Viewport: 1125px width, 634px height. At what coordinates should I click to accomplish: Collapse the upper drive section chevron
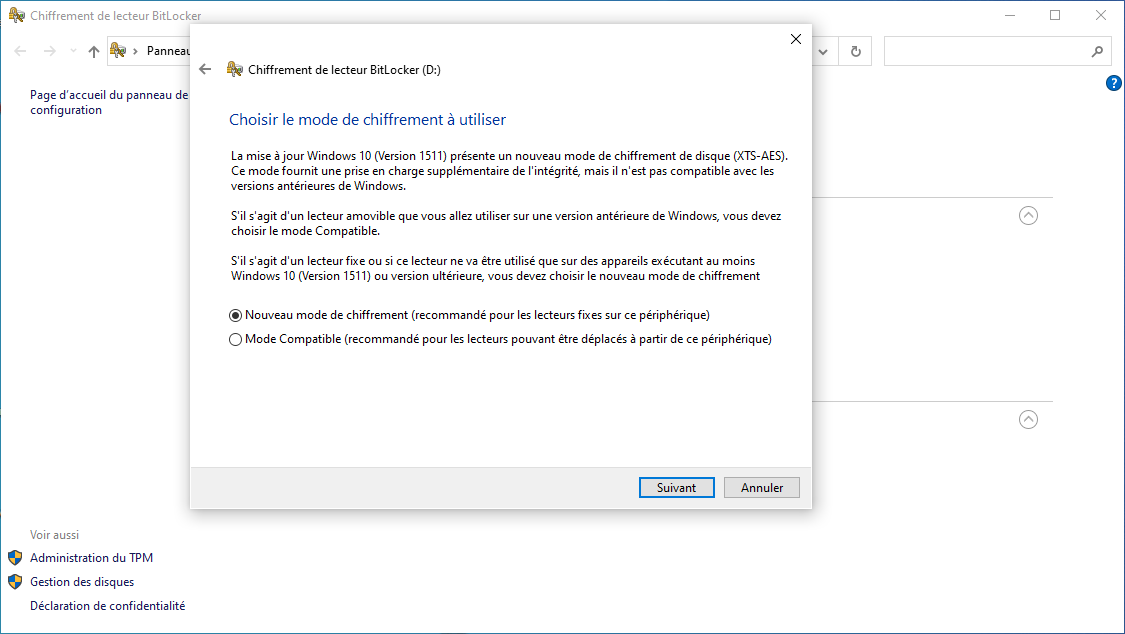1028,215
